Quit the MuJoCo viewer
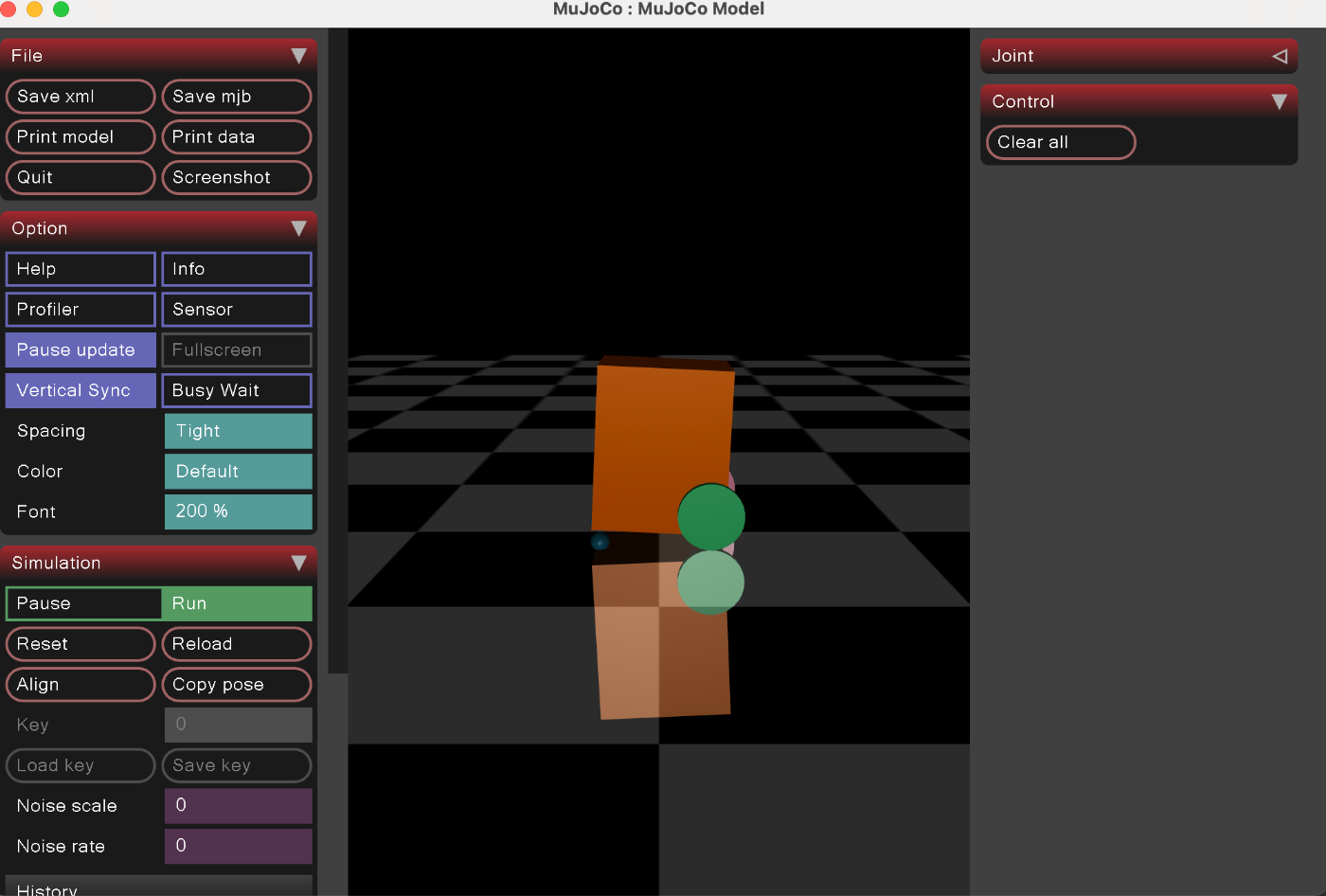 tap(81, 177)
